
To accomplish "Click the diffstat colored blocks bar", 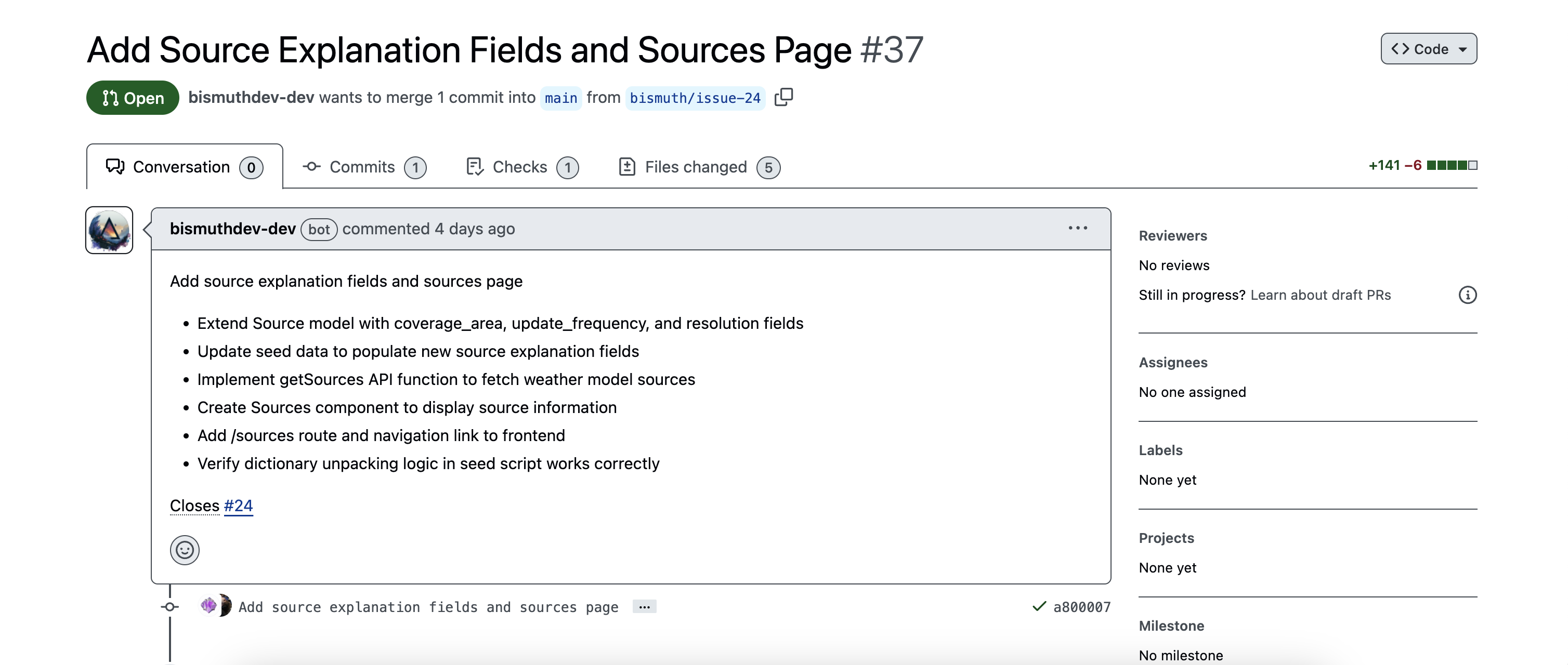I will coord(1452,166).
